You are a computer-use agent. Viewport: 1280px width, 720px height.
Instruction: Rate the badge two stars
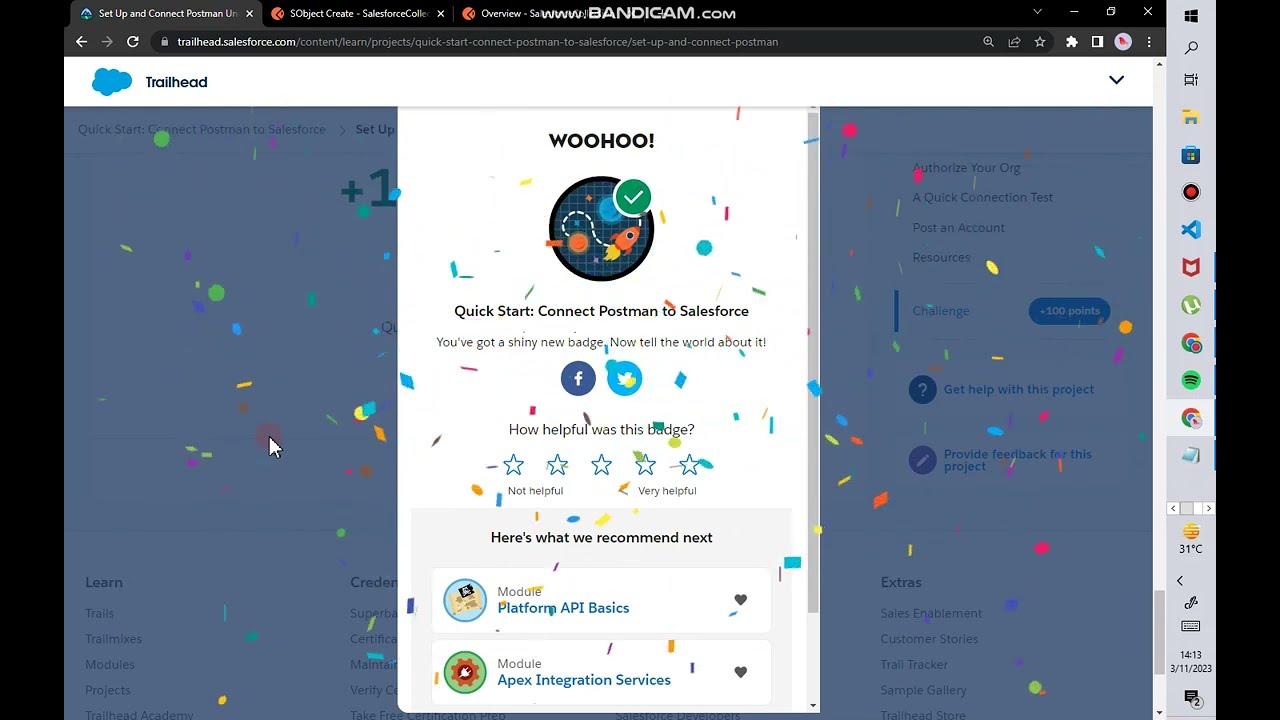[557, 465]
